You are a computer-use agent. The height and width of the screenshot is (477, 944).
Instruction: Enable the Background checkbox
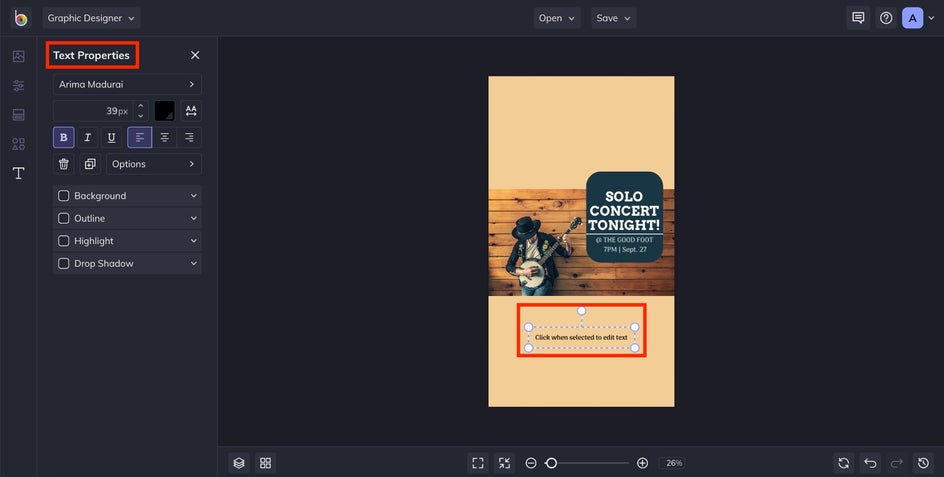point(63,196)
